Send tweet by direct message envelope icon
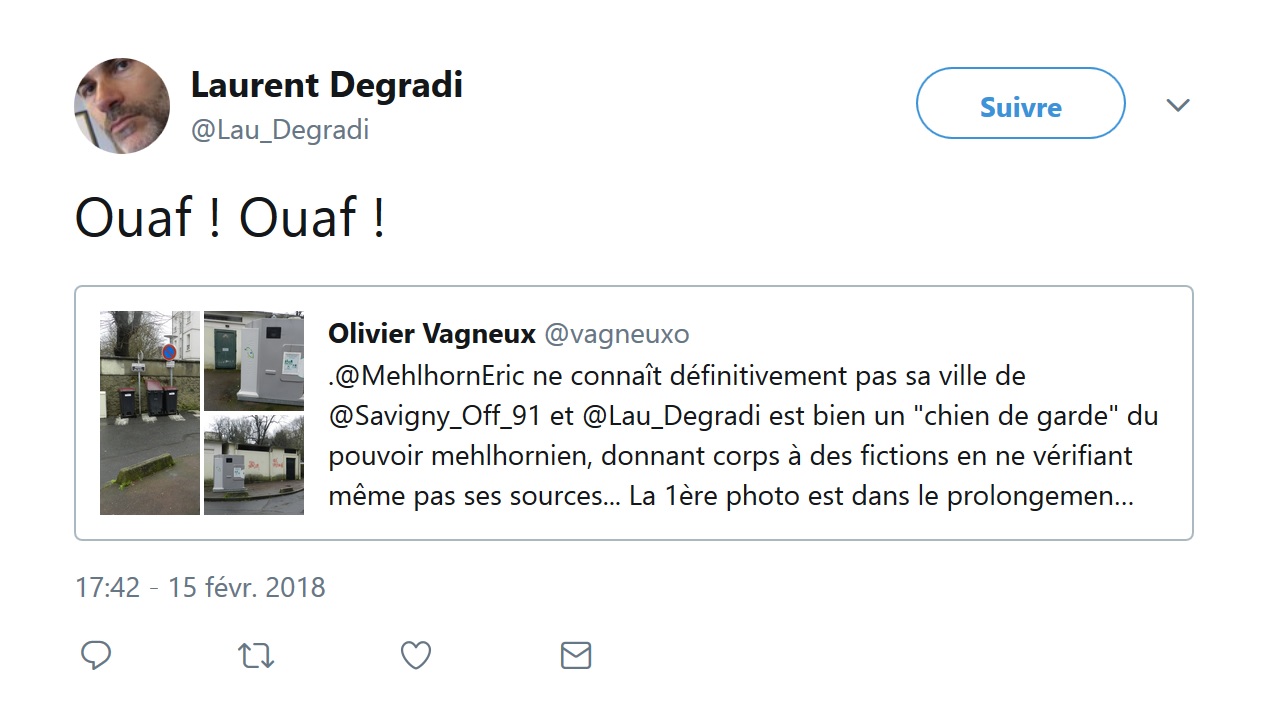This screenshot has width=1266, height=704. [x=576, y=655]
